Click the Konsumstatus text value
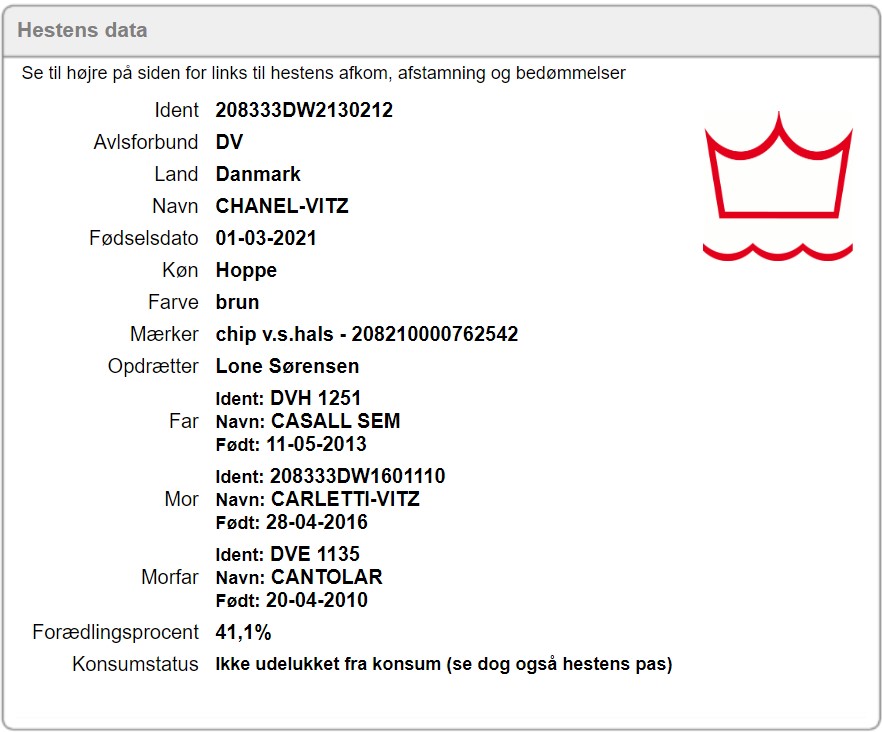882x732 pixels. (x=443, y=664)
